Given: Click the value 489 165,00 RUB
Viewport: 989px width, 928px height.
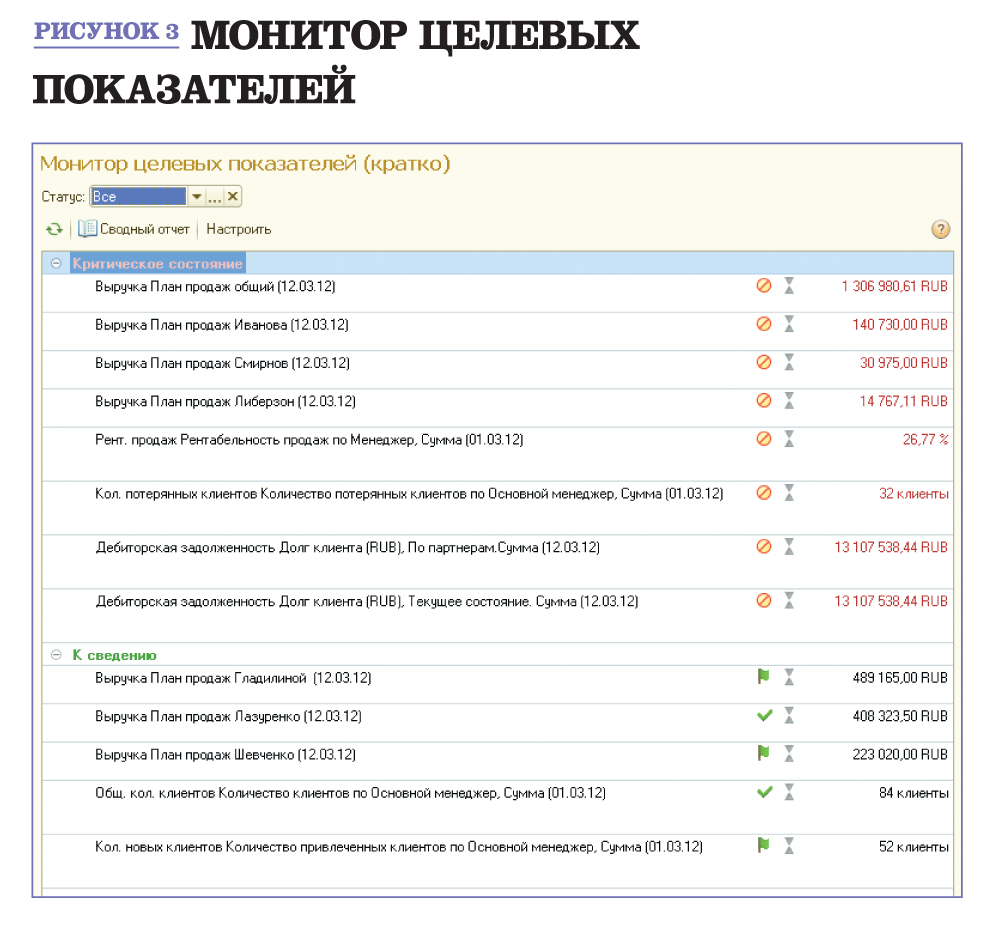Looking at the screenshot, I should pyautogui.click(x=900, y=678).
